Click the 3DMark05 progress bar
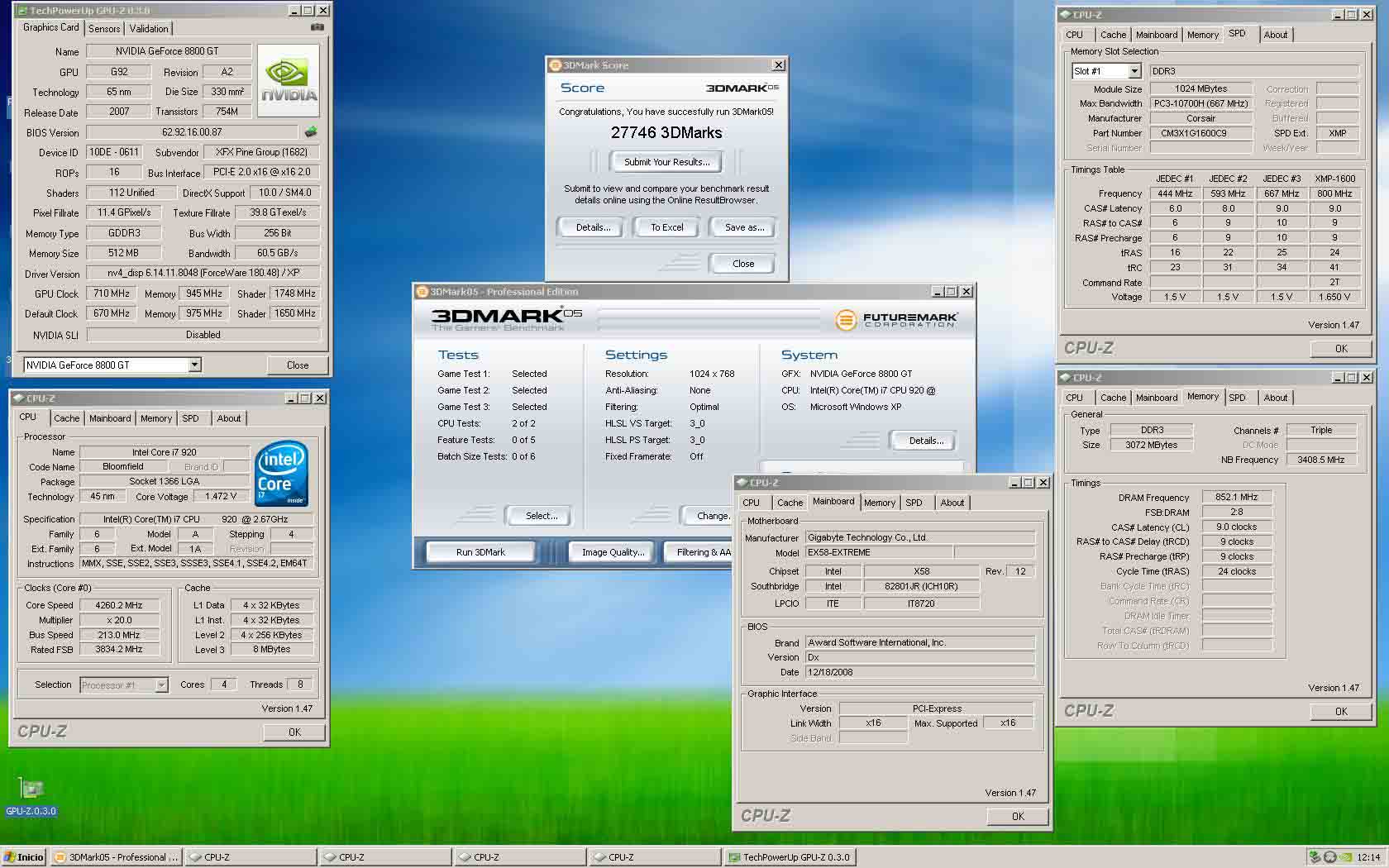 708,319
